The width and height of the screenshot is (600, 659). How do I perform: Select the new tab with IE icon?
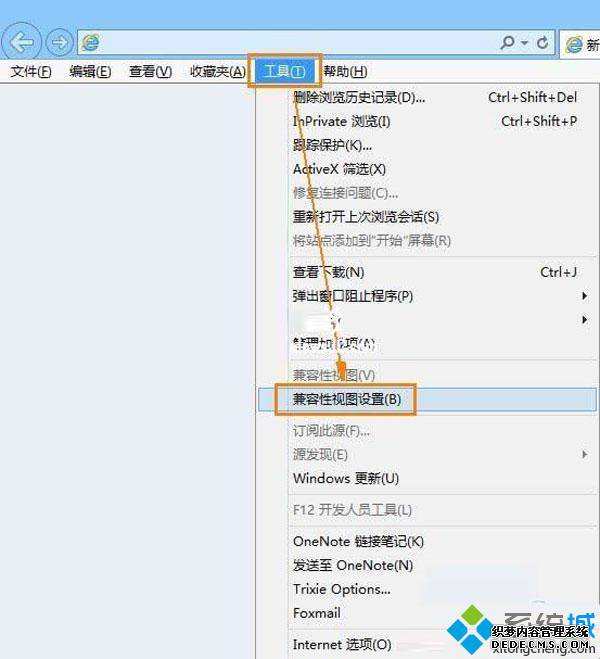582,44
